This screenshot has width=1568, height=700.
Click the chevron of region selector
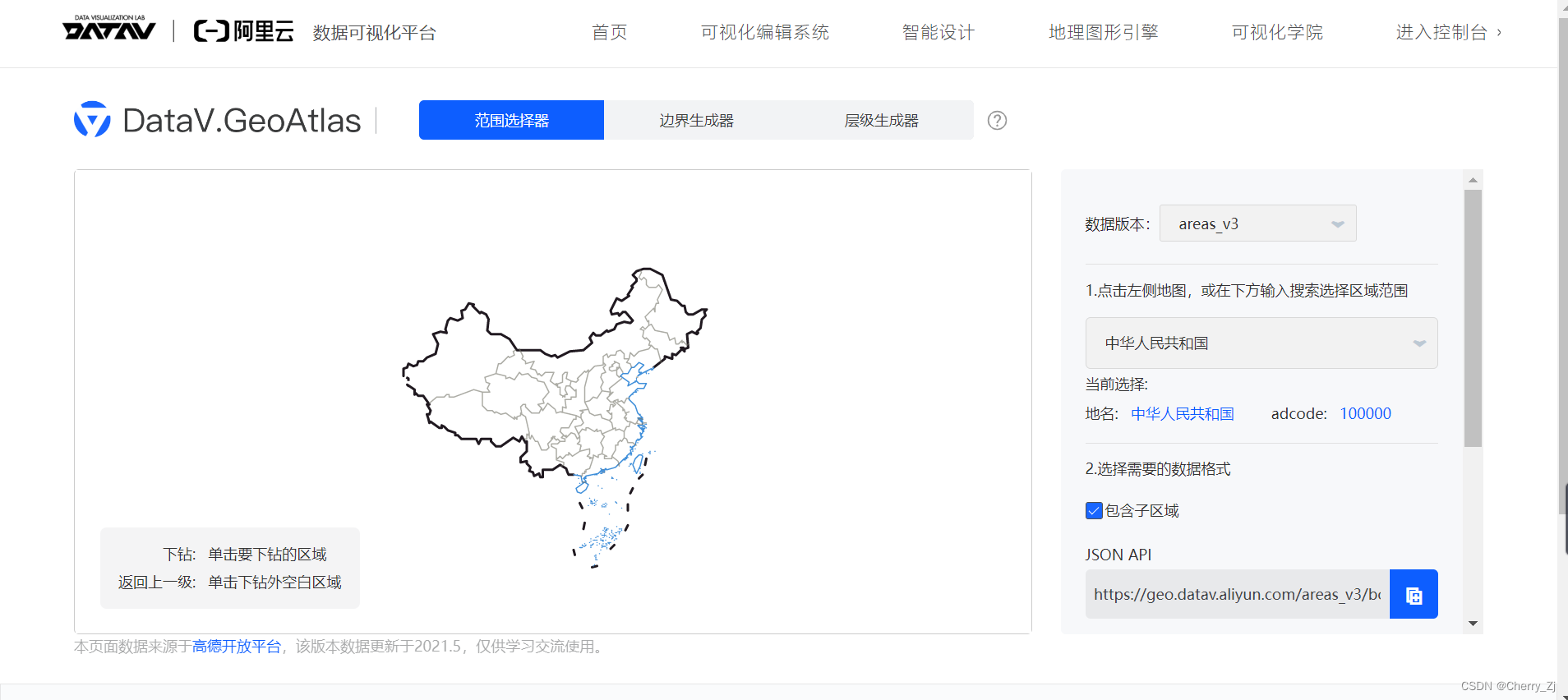click(x=1419, y=343)
